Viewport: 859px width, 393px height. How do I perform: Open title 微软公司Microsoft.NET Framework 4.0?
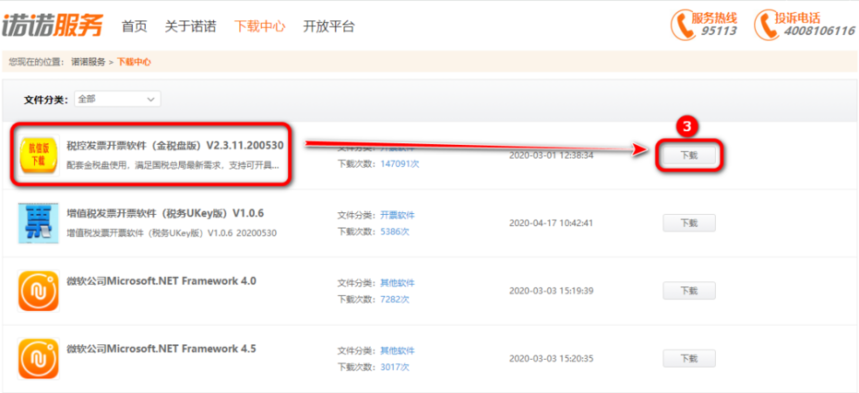click(161, 281)
